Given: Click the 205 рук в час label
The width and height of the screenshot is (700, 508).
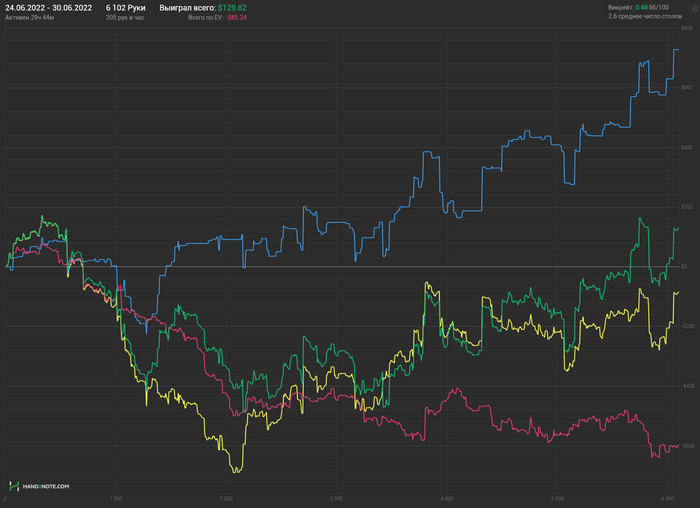Looking at the screenshot, I should tap(125, 18).
